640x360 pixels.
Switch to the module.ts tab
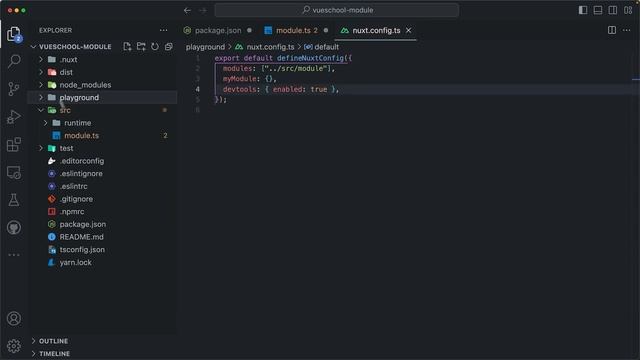click(296, 30)
